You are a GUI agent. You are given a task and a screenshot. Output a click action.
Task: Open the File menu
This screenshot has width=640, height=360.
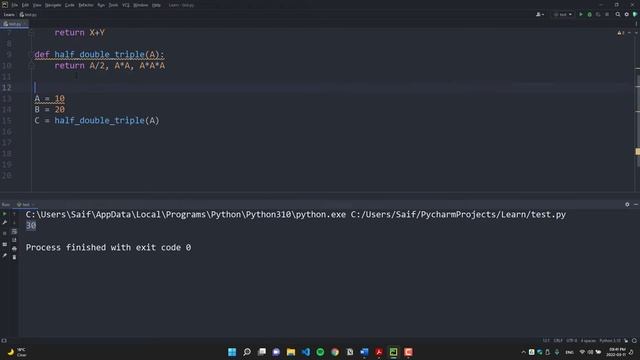click(14, 5)
